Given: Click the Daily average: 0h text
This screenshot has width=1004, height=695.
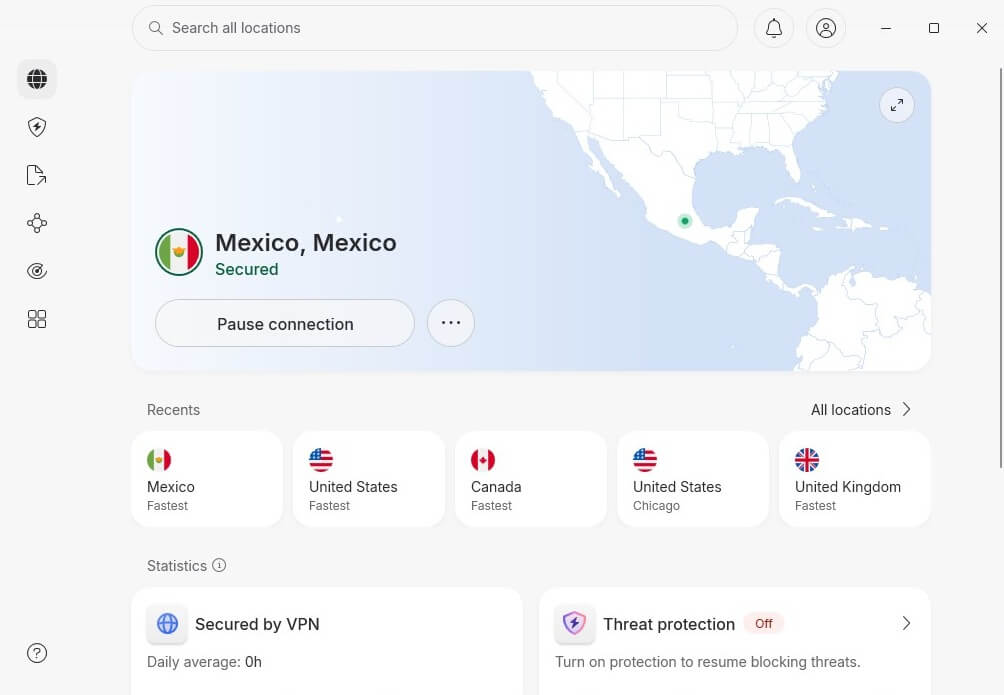Looking at the screenshot, I should 204,662.
